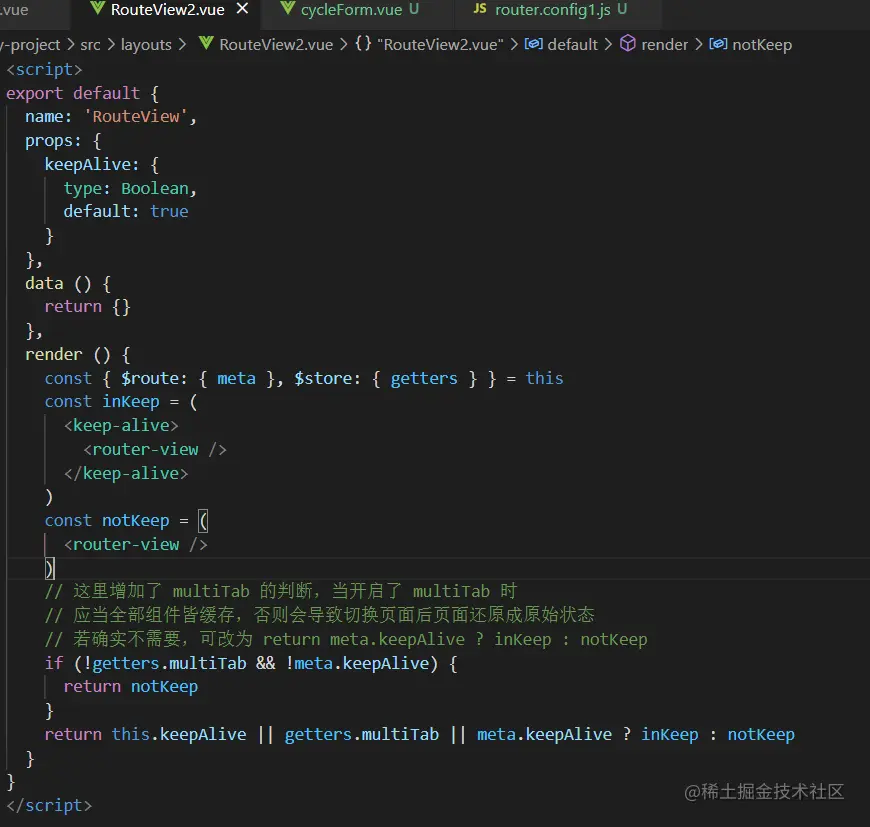Click the comment starting "应当全部组件皆缓存"
This screenshot has width=870, height=827.
pyautogui.click(x=320, y=615)
